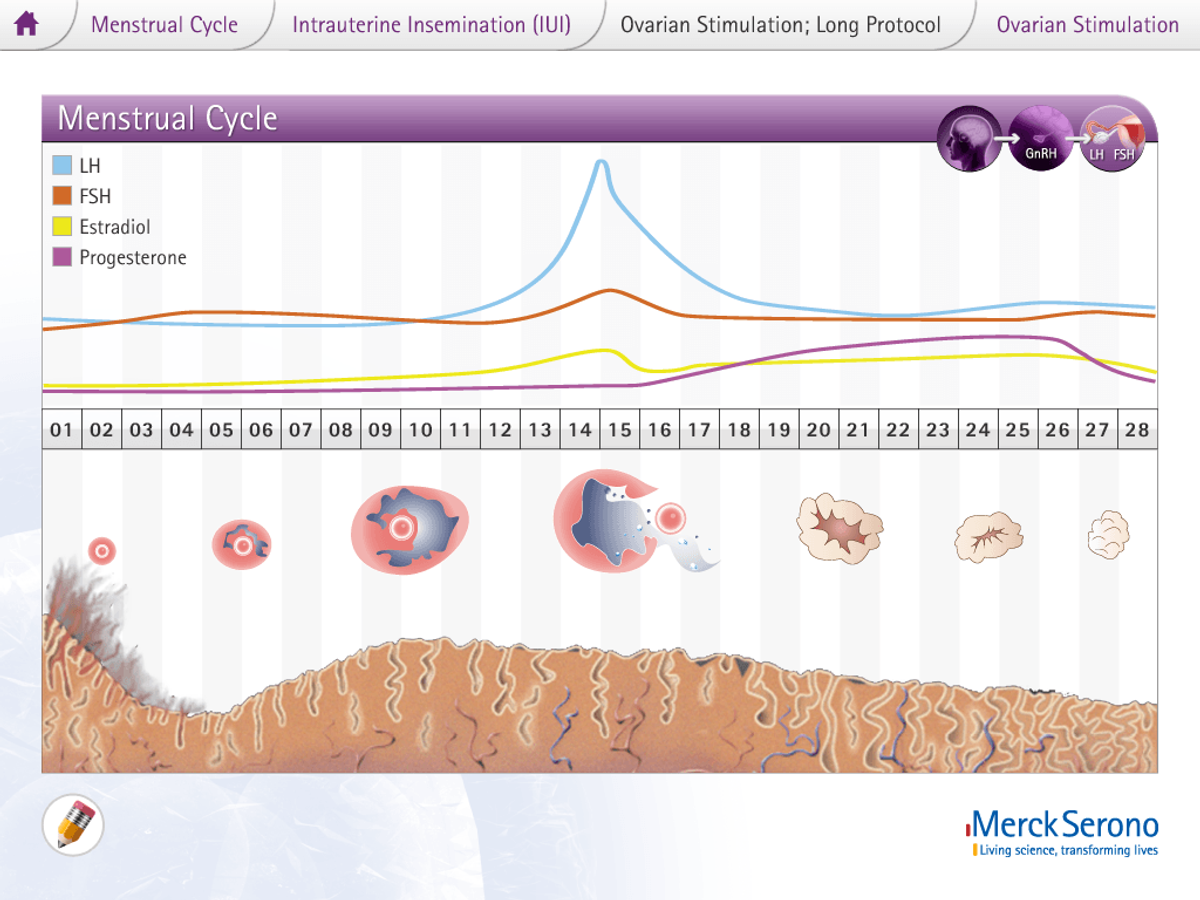Open the pencil annotation tool
The height and width of the screenshot is (900, 1200).
pyautogui.click(x=72, y=825)
